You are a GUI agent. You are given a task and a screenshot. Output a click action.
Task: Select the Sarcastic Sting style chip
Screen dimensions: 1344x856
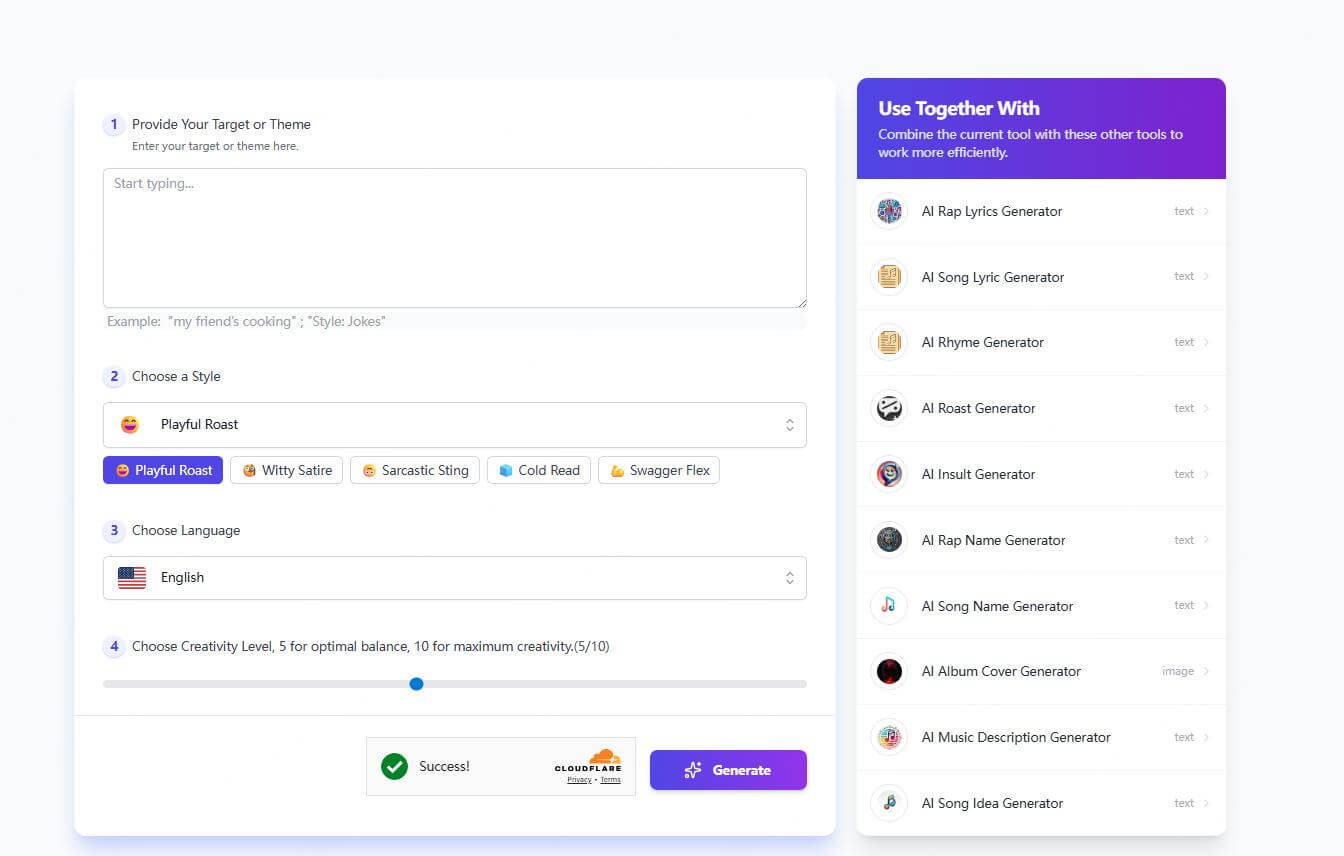[415, 470]
